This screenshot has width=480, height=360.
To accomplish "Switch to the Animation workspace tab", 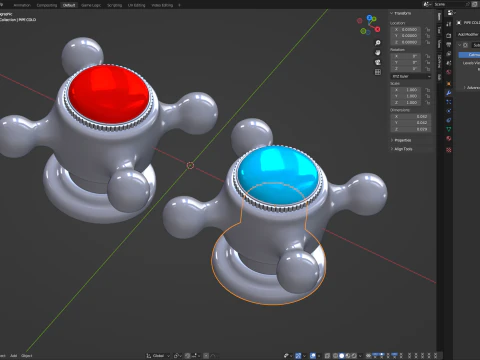I will 22,5.
